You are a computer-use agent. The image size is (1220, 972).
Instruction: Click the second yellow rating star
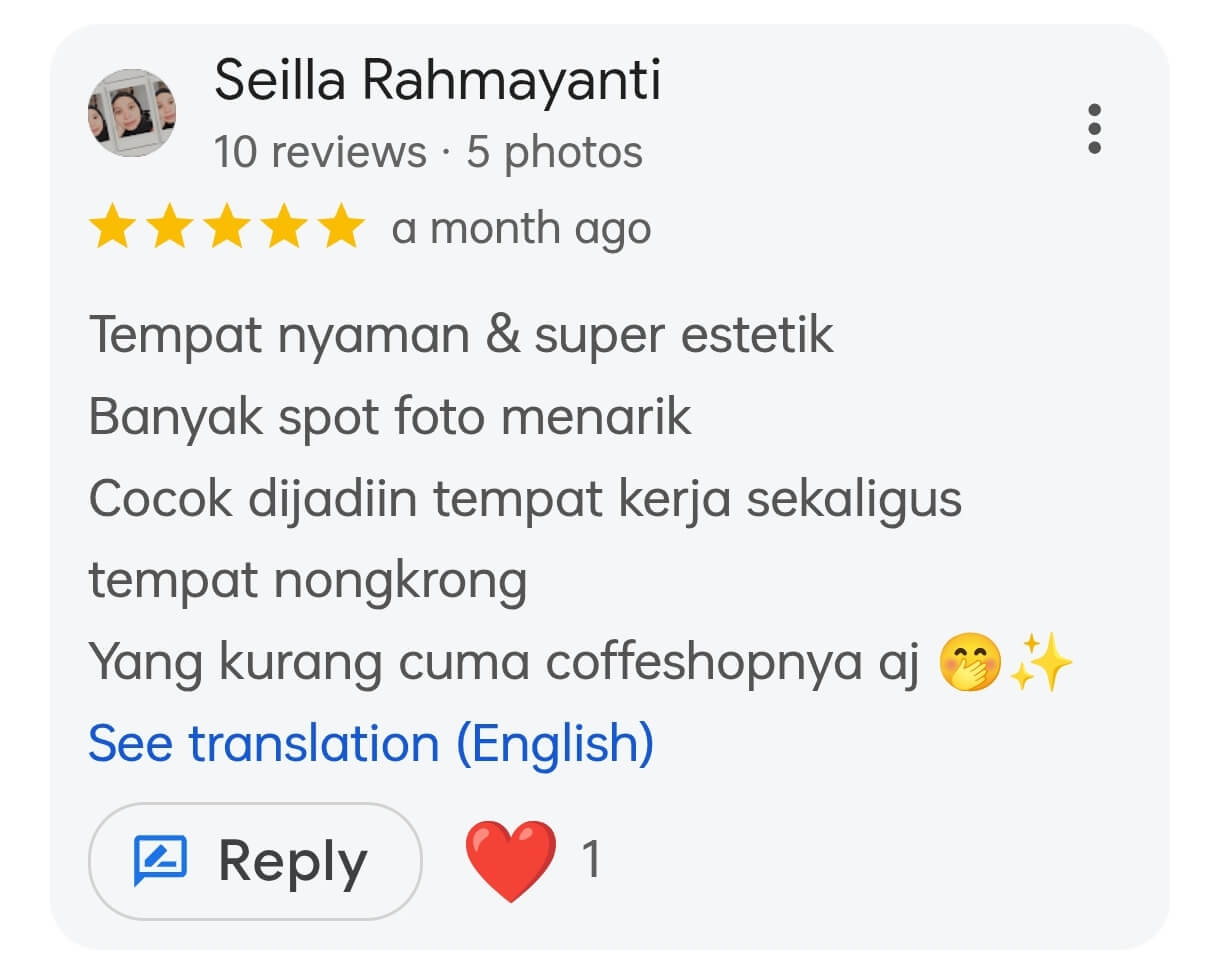[169, 228]
